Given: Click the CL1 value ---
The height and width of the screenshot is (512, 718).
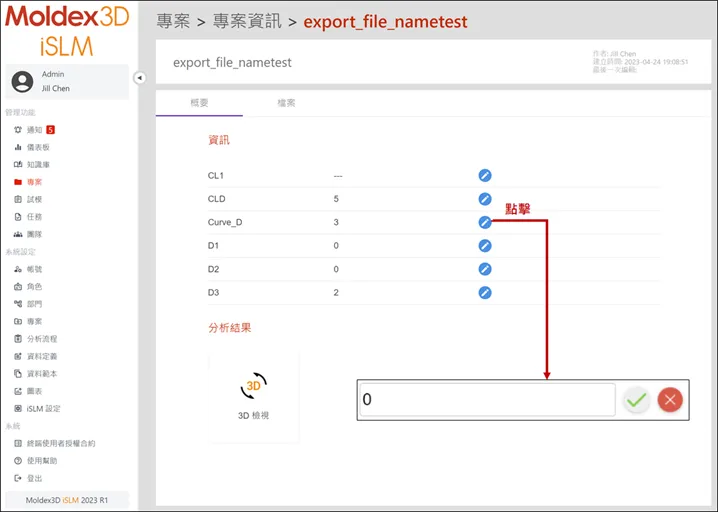Looking at the screenshot, I should click(x=338, y=176).
